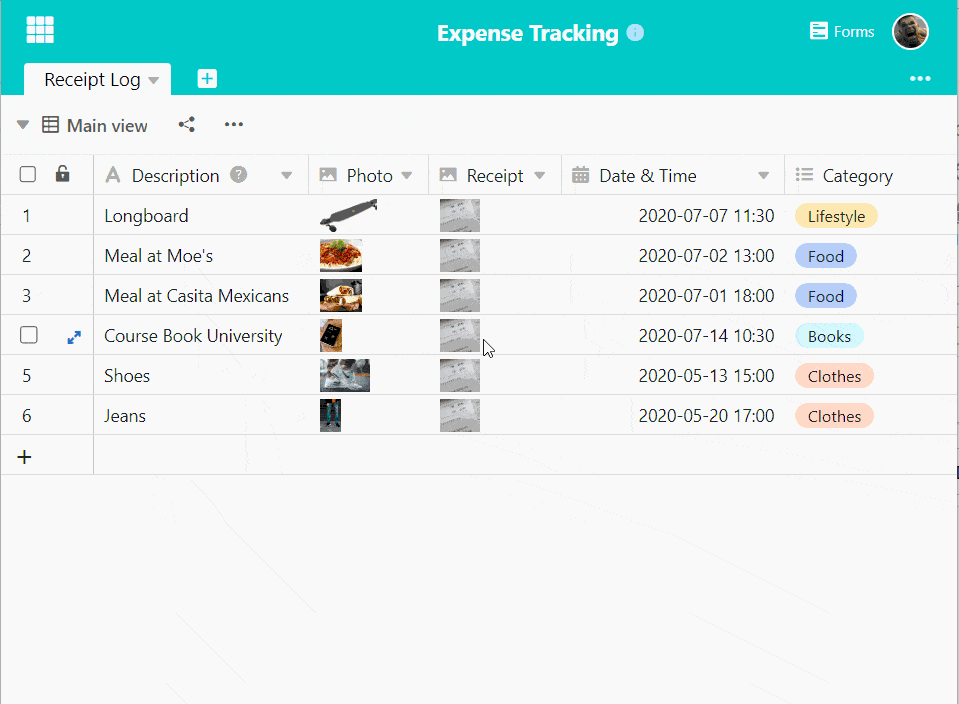
Task: Click the add new table plus icon
Action: click(x=207, y=79)
